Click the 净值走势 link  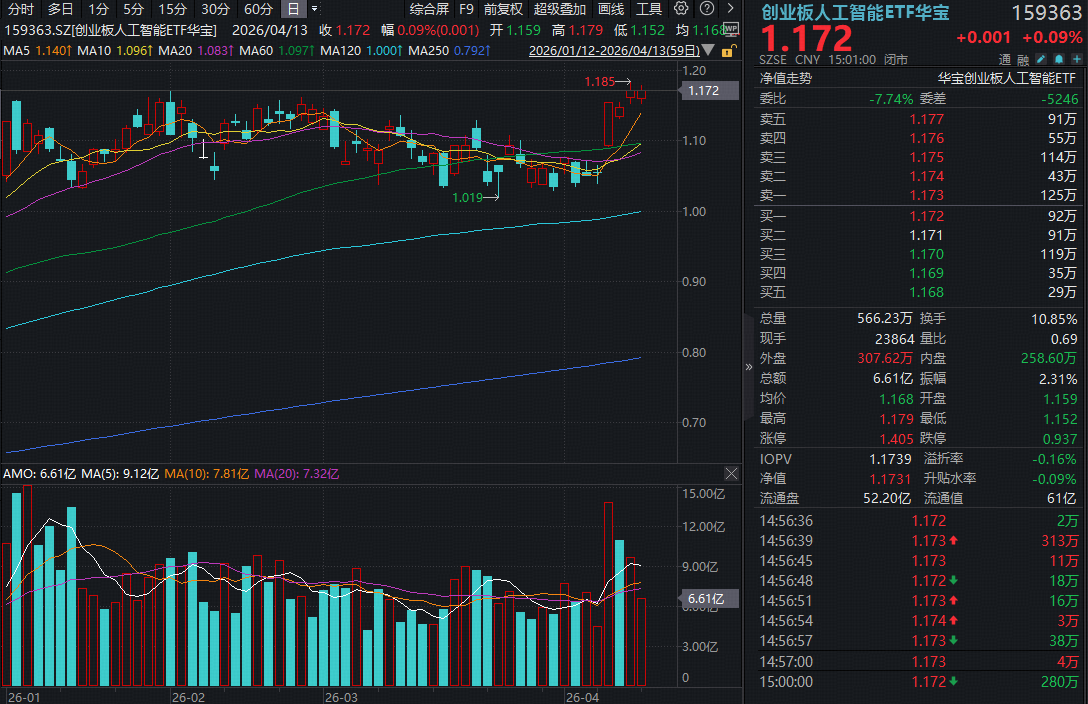tap(786, 77)
